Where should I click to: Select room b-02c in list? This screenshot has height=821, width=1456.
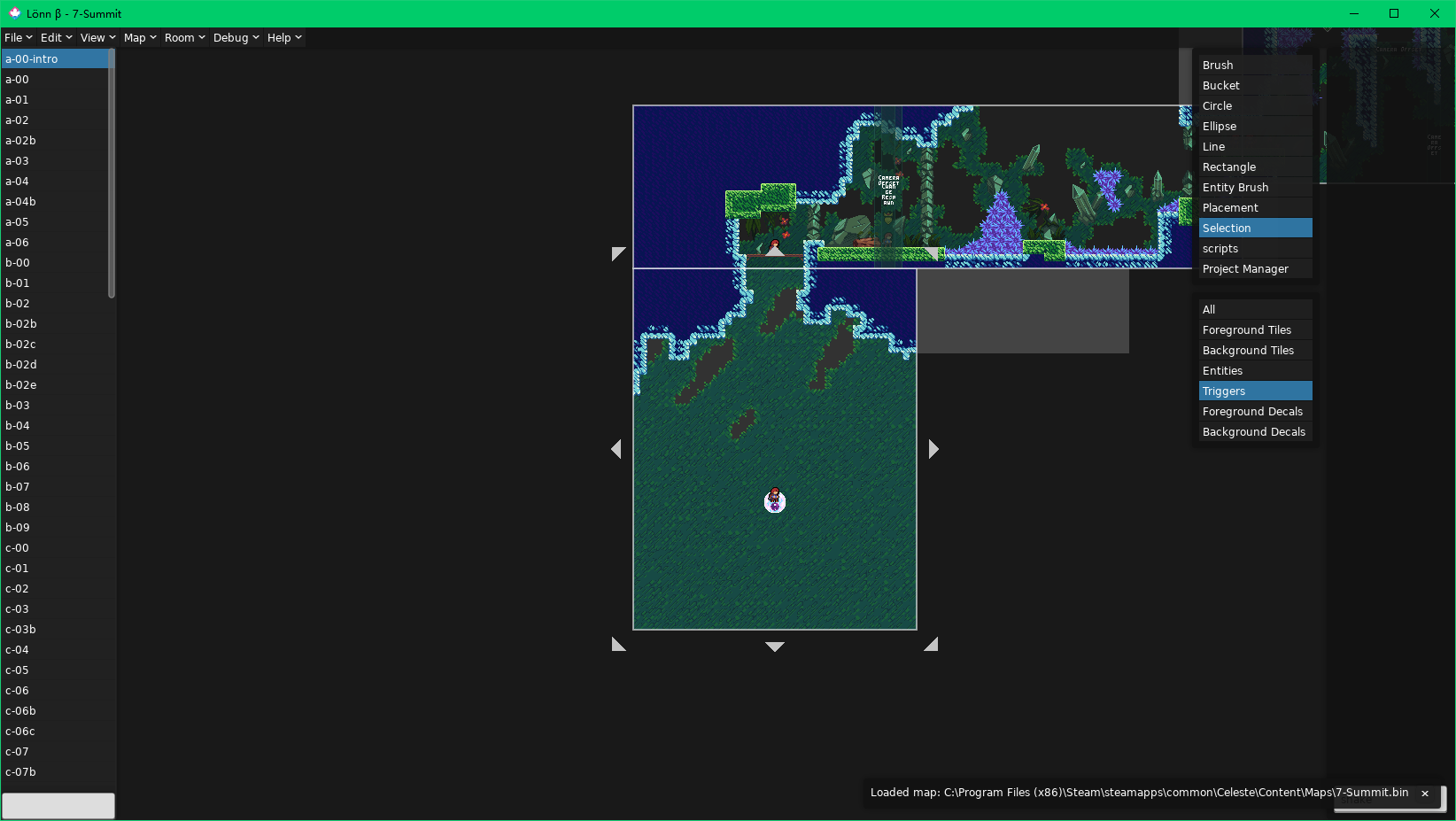[x=54, y=345]
